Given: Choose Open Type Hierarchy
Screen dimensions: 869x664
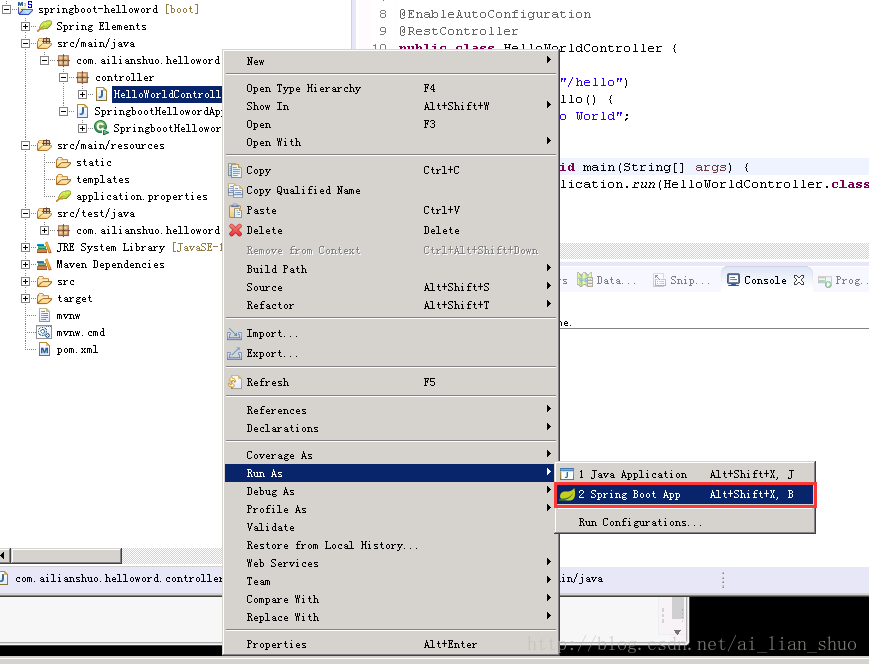Looking at the screenshot, I should (x=391, y=88).
